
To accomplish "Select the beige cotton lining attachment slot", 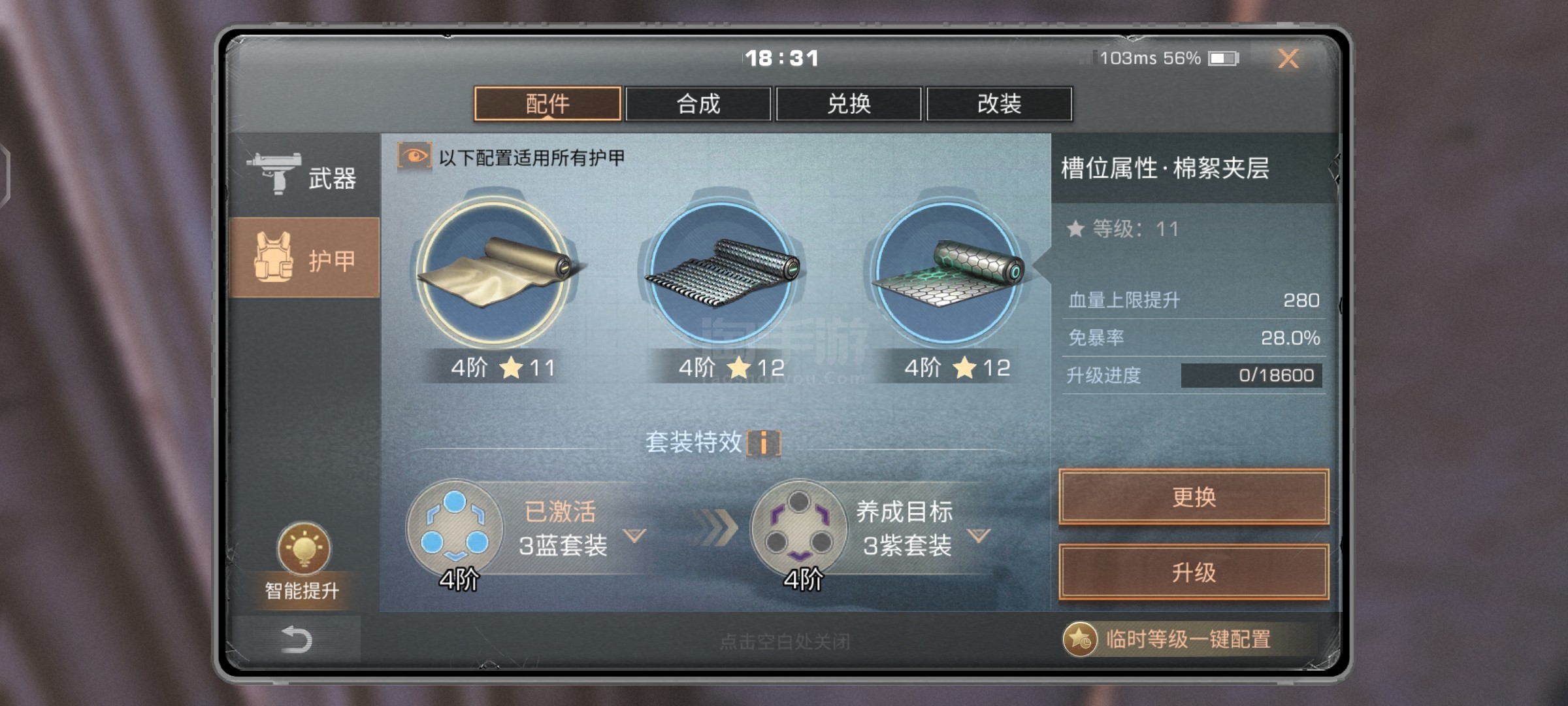I will click(x=495, y=271).
